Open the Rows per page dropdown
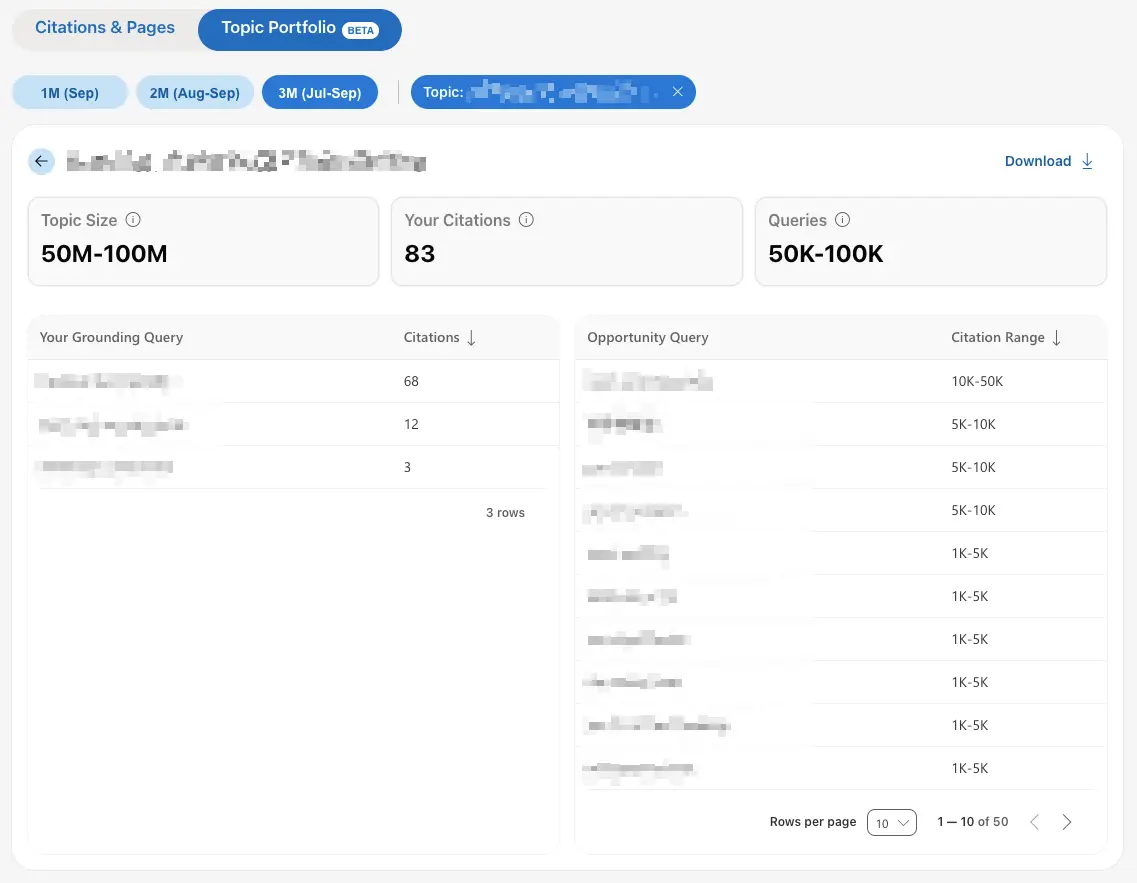This screenshot has height=883, width=1137. [892, 823]
